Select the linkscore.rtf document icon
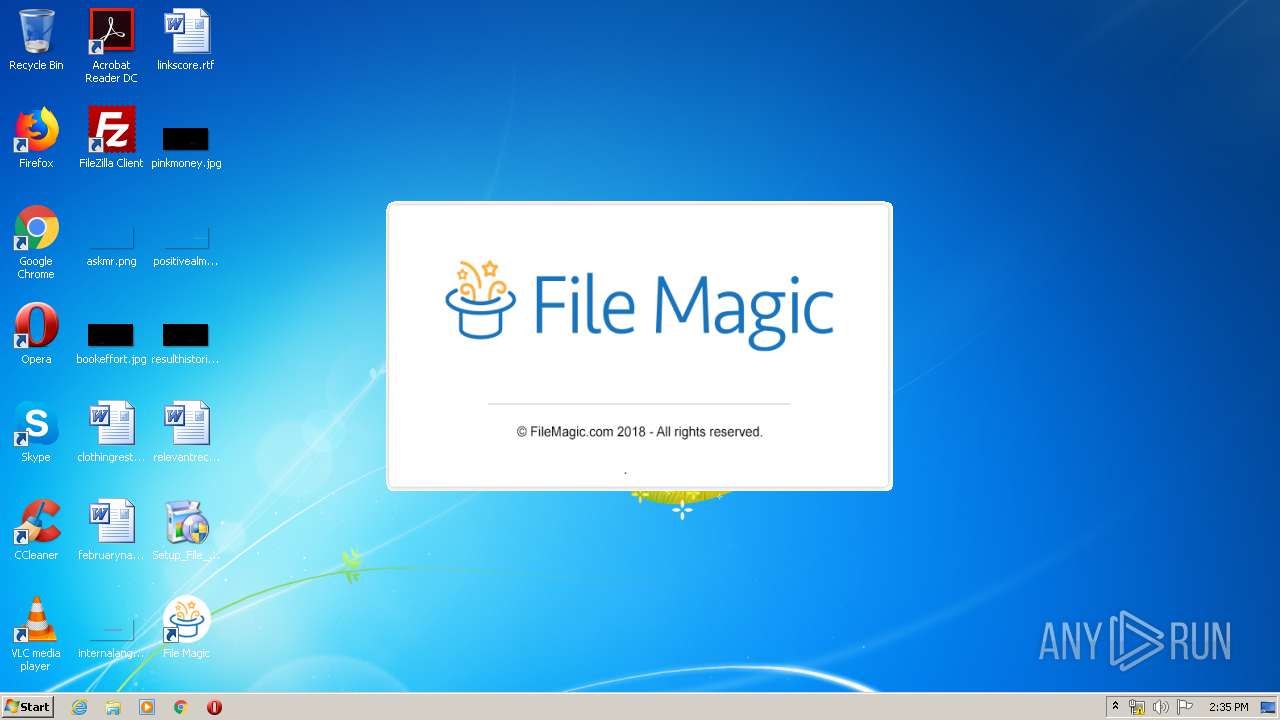 point(186,40)
